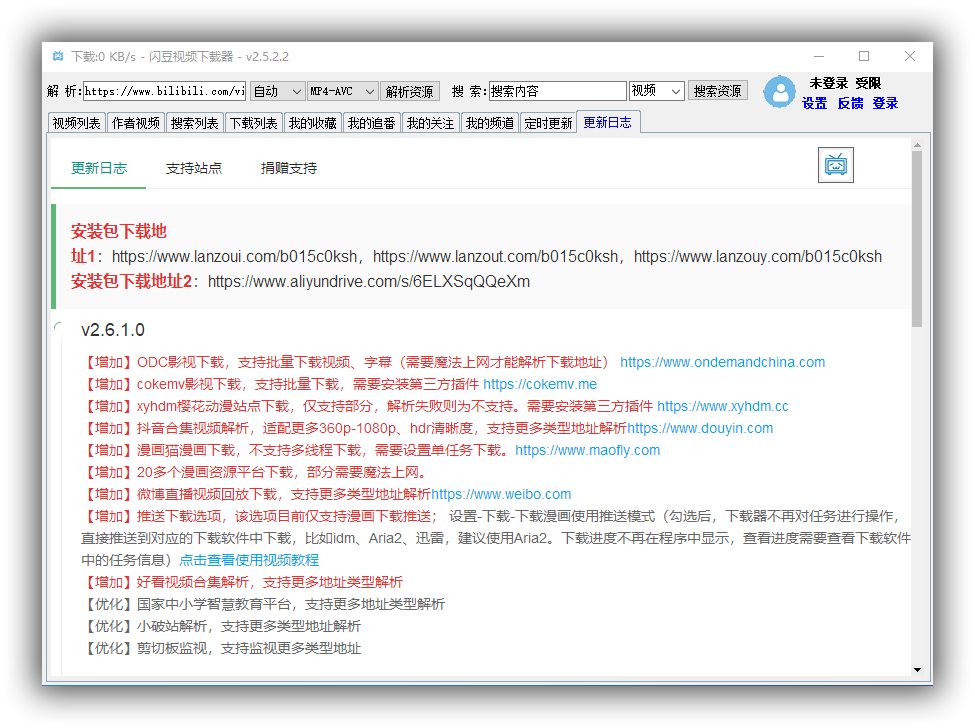Screen dimensions: 975x728
Task: Open the 捐赠支持 sub-tab
Action: point(289,168)
